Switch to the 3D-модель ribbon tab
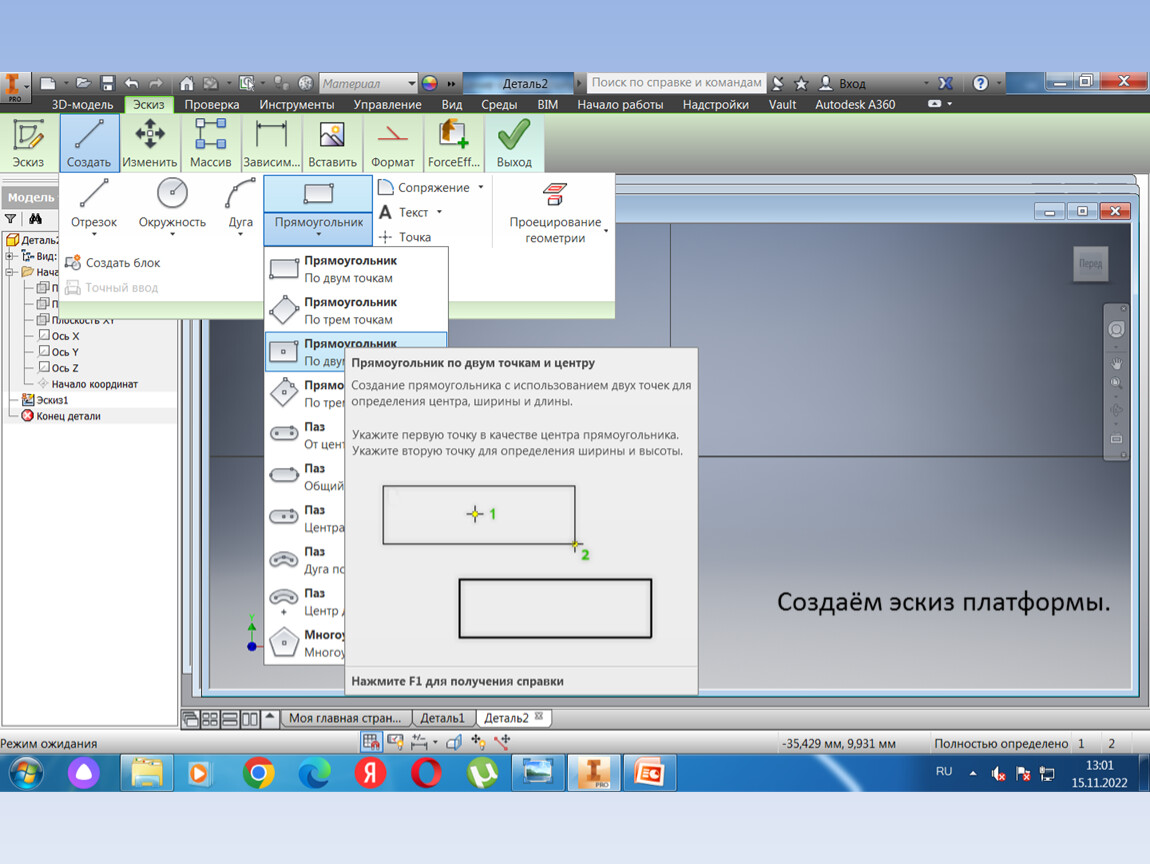Screen dimensions: 1150x864 [82, 104]
